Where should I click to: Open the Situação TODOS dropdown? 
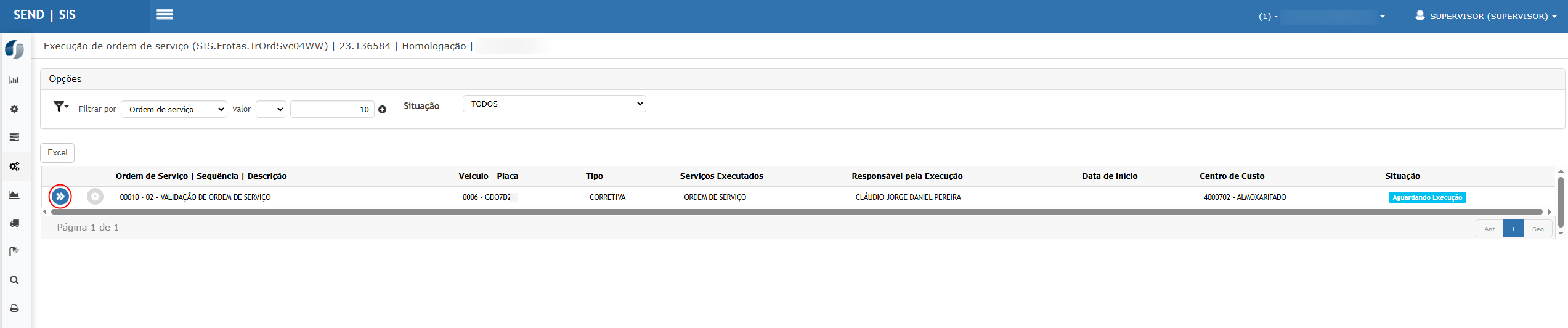coord(554,104)
